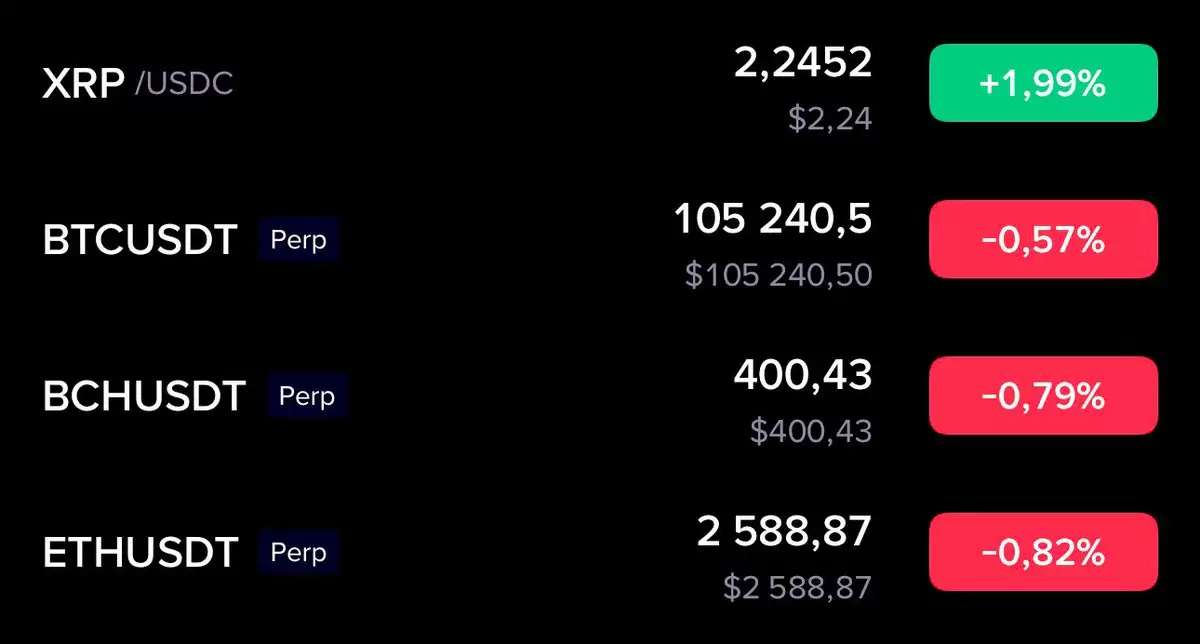Tap the red -0,82% change button
Image resolution: width=1200 pixels, height=644 pixels.
(x=1043, y=551)
